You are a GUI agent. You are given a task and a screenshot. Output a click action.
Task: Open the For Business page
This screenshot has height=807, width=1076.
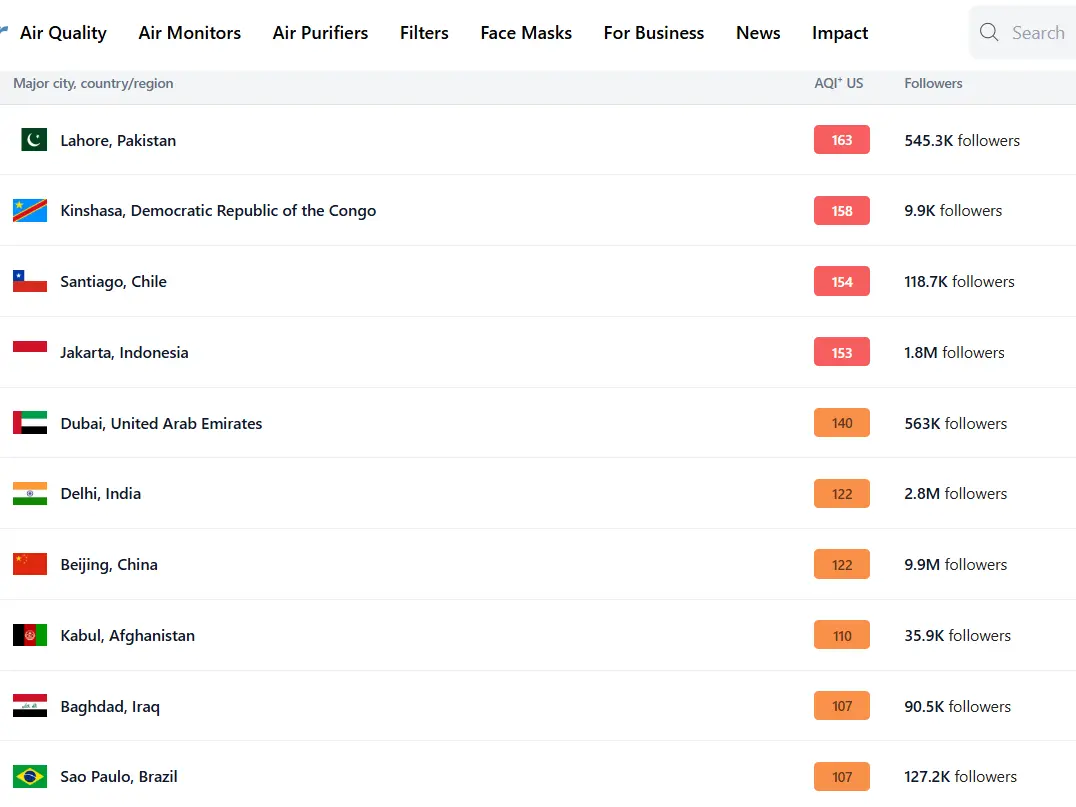654,33
